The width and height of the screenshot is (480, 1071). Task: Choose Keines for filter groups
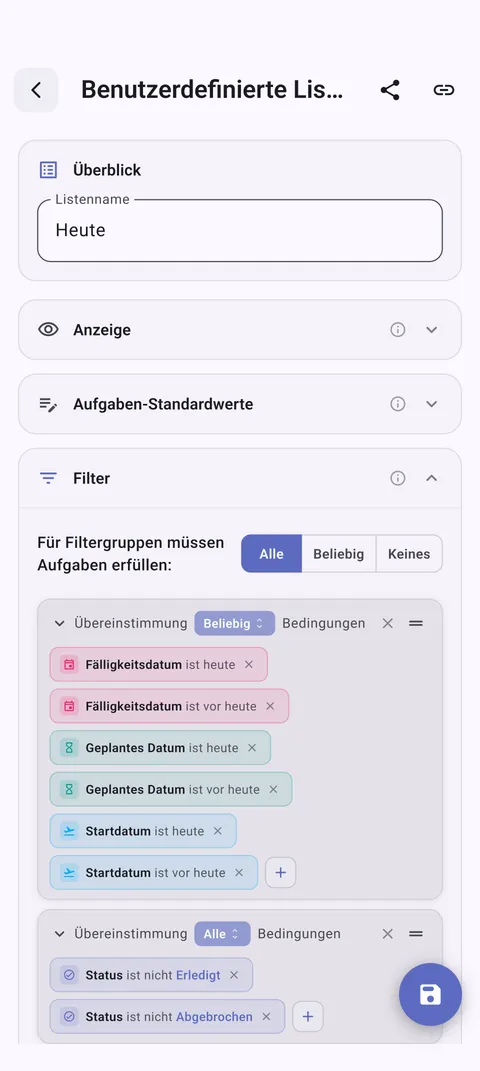pos(409,554)
